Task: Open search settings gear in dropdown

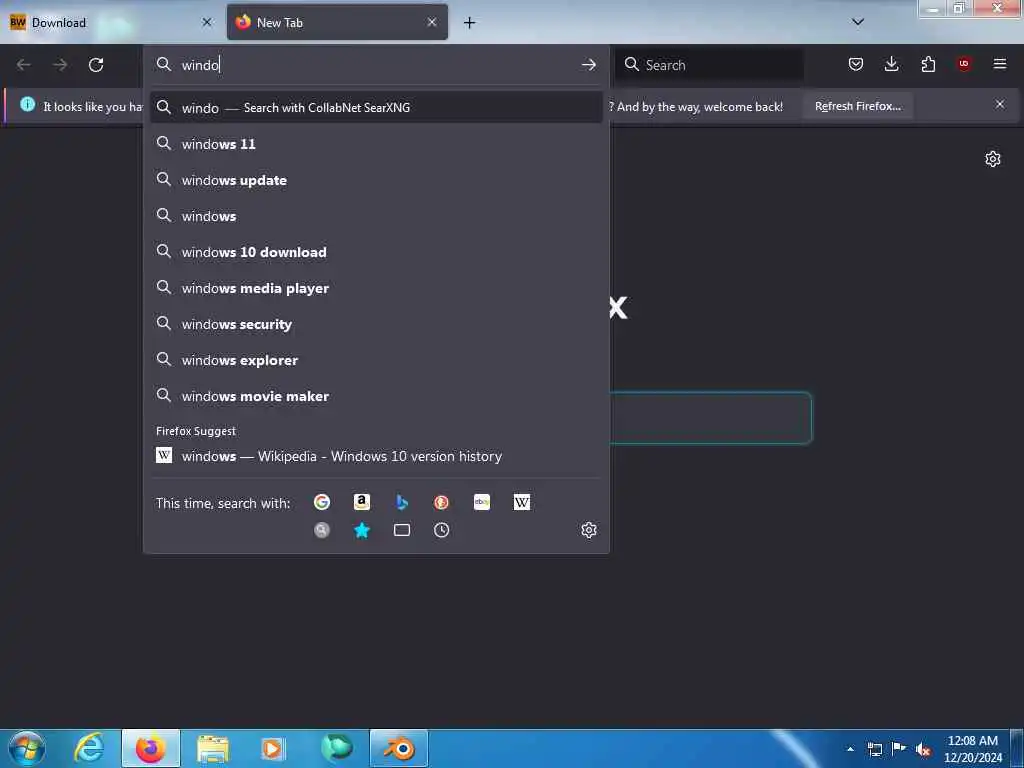Action: [x=588, y=530]
